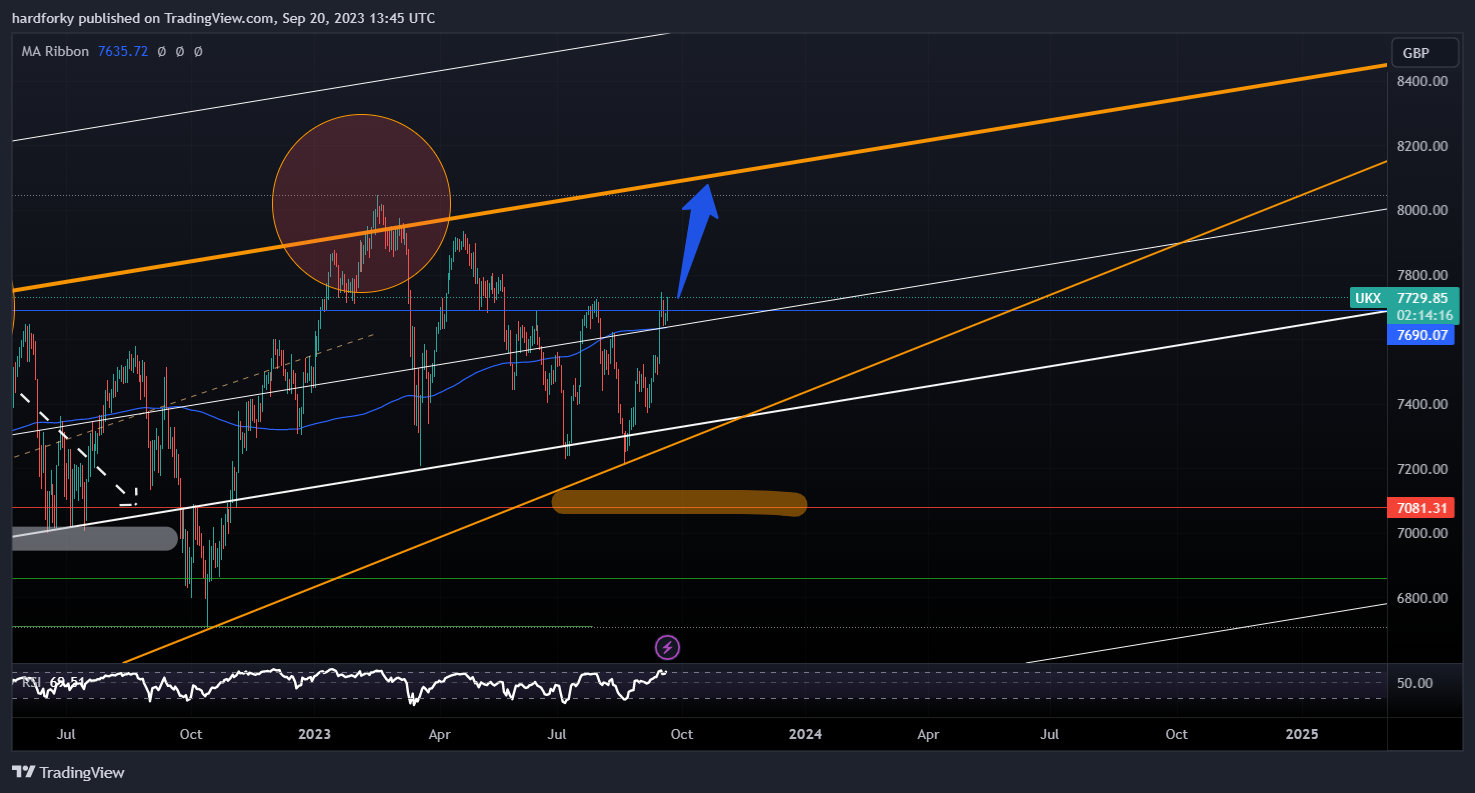This screenshot has width=1475, height=793.
Task: Select the MA Ribbon indicator label
Action: point(56,51)
